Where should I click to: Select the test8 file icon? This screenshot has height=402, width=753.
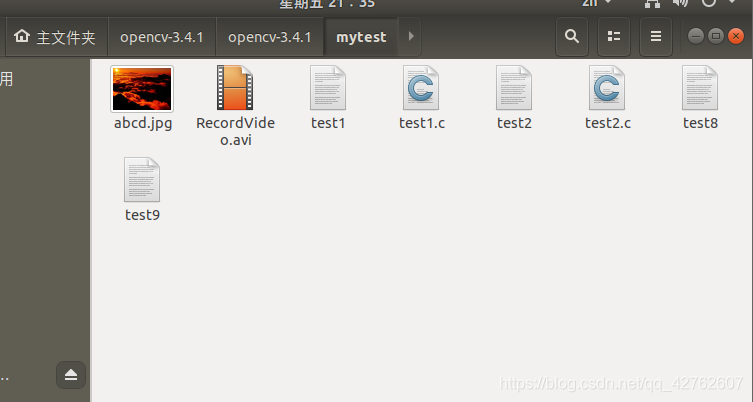coord(700,87)
